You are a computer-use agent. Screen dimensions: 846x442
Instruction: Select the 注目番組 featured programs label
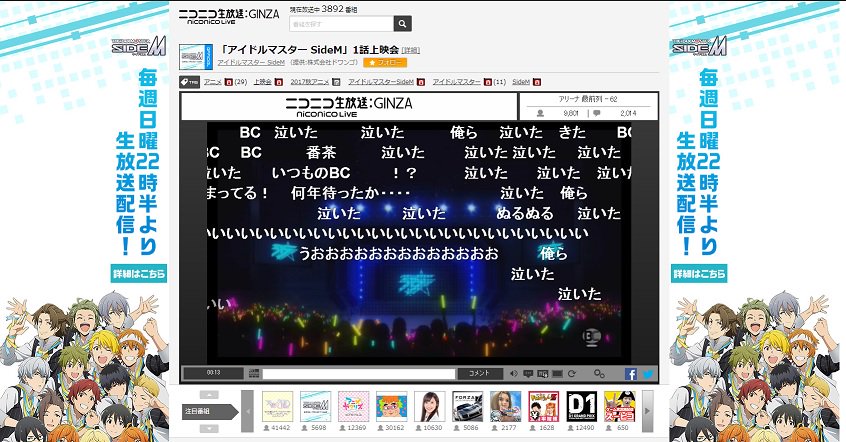(x=209, y=412)
